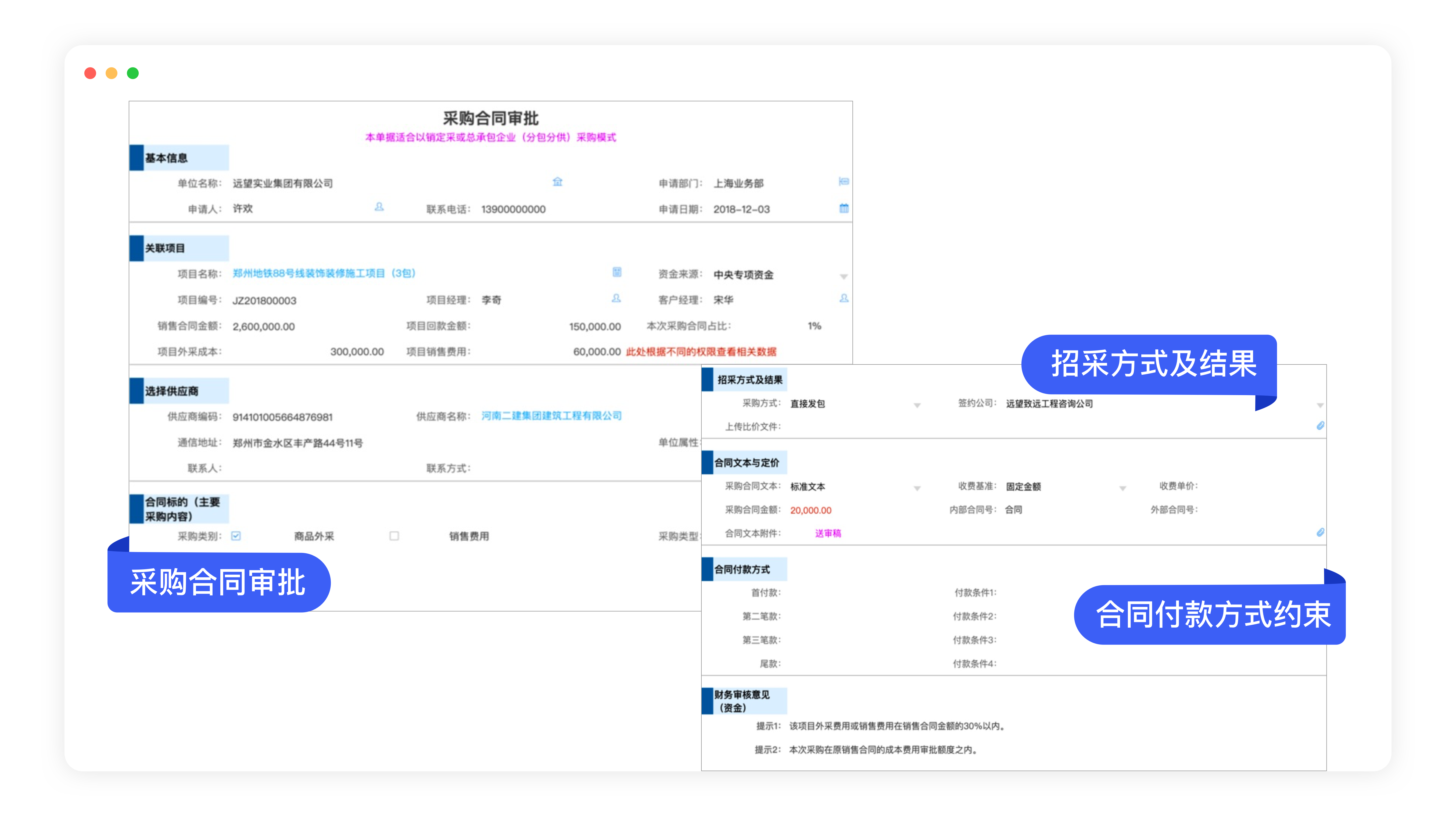
Task: Click the attachment paperclip for 上传比价文件
Action: pos(1320,426)
